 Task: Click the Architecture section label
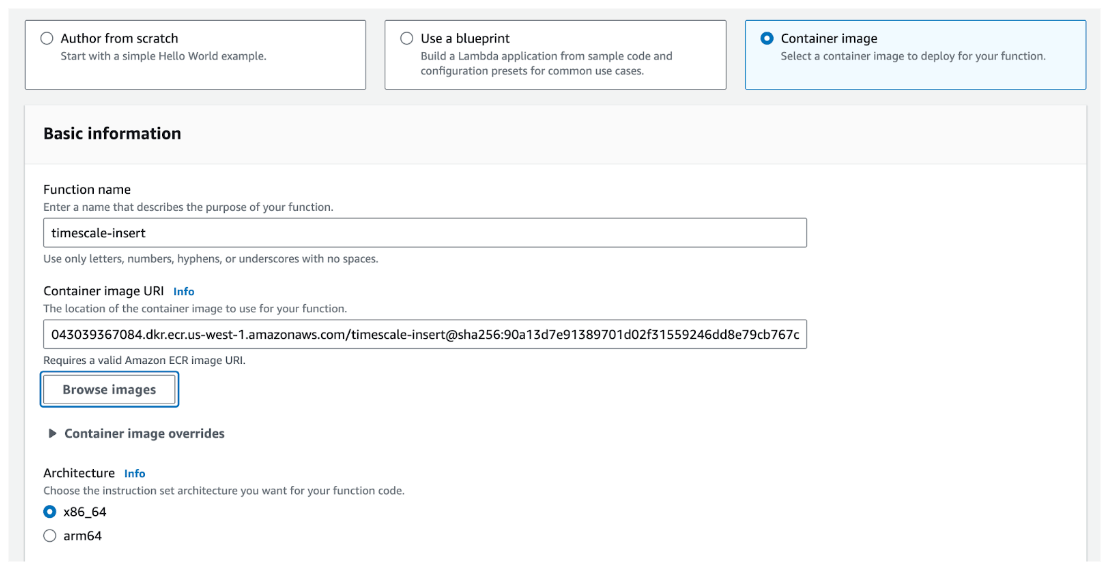[x=79, y=473]
